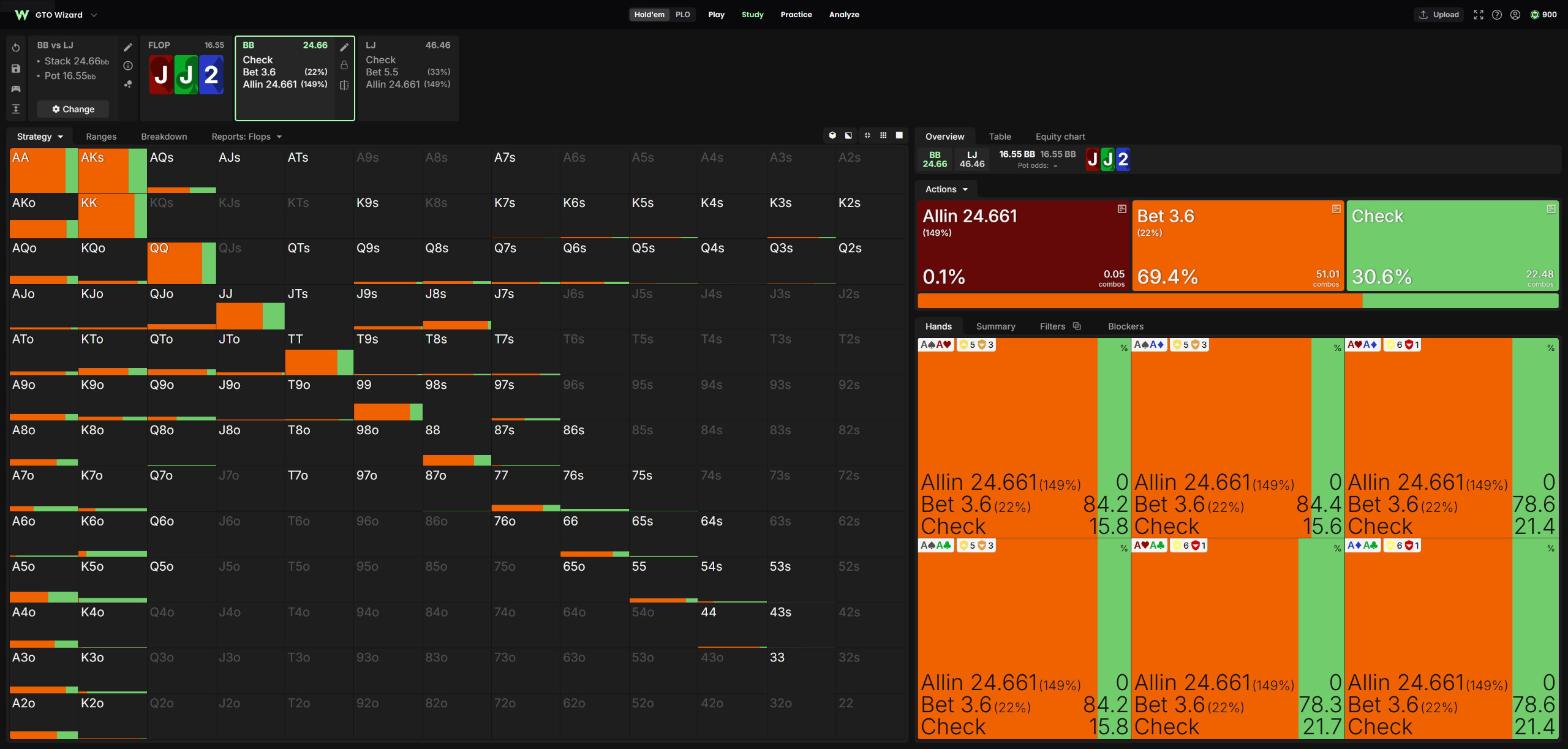Switch to Hold'em game mode

click(x=649, y=15)
